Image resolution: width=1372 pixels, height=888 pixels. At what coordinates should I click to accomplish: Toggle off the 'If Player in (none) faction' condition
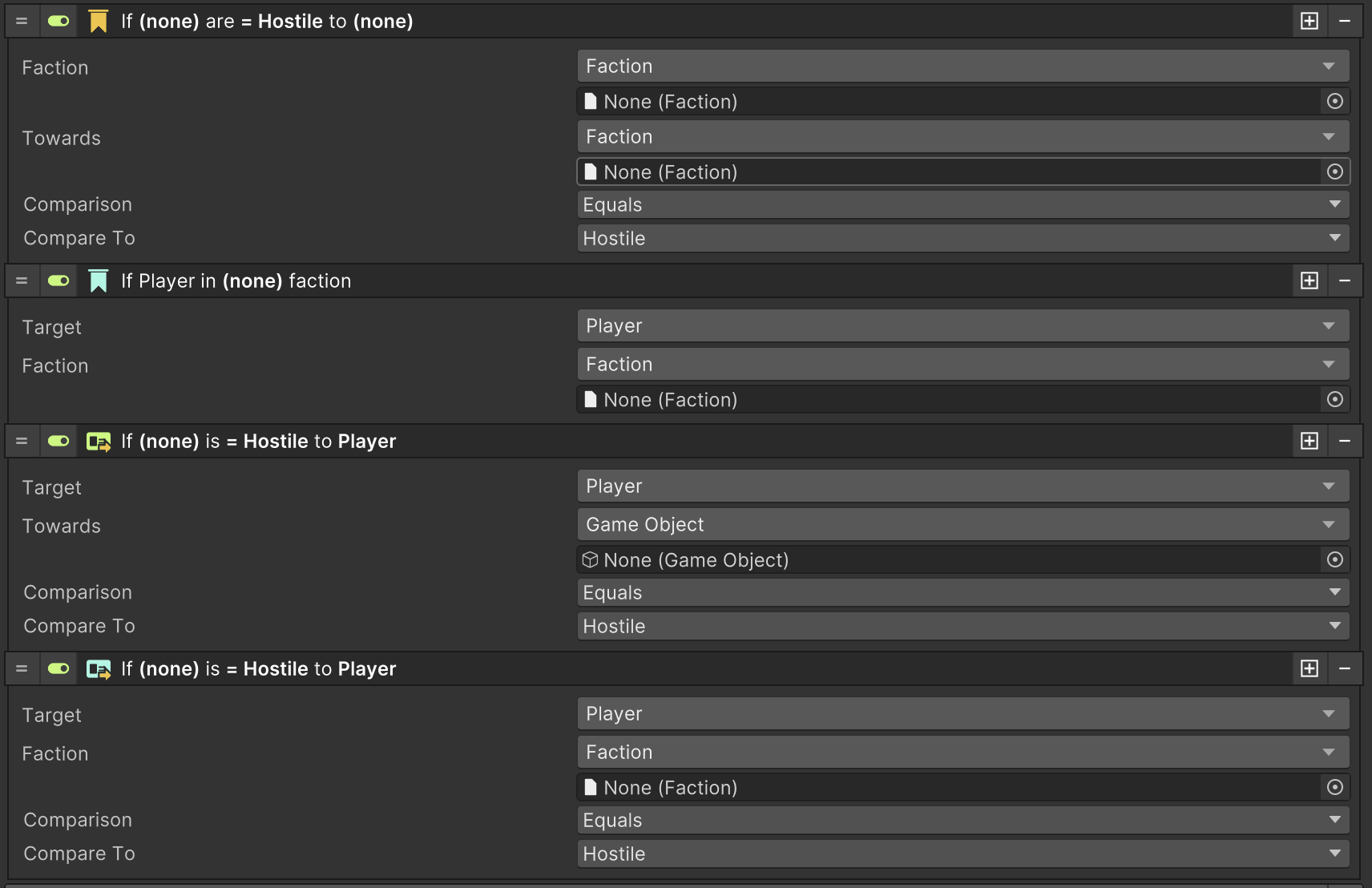click(59, 281)
